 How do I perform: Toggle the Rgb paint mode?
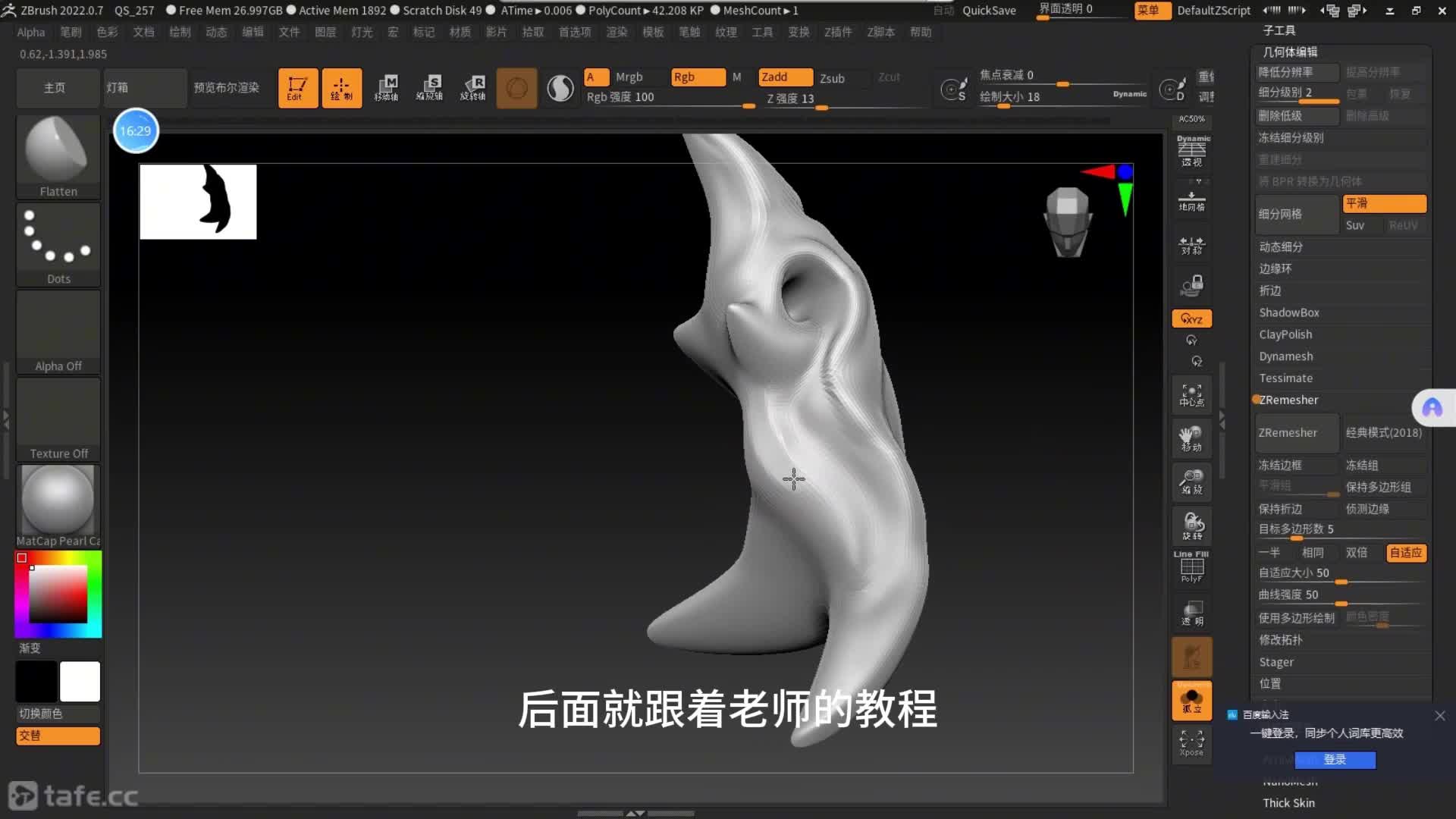click(697, 77)
